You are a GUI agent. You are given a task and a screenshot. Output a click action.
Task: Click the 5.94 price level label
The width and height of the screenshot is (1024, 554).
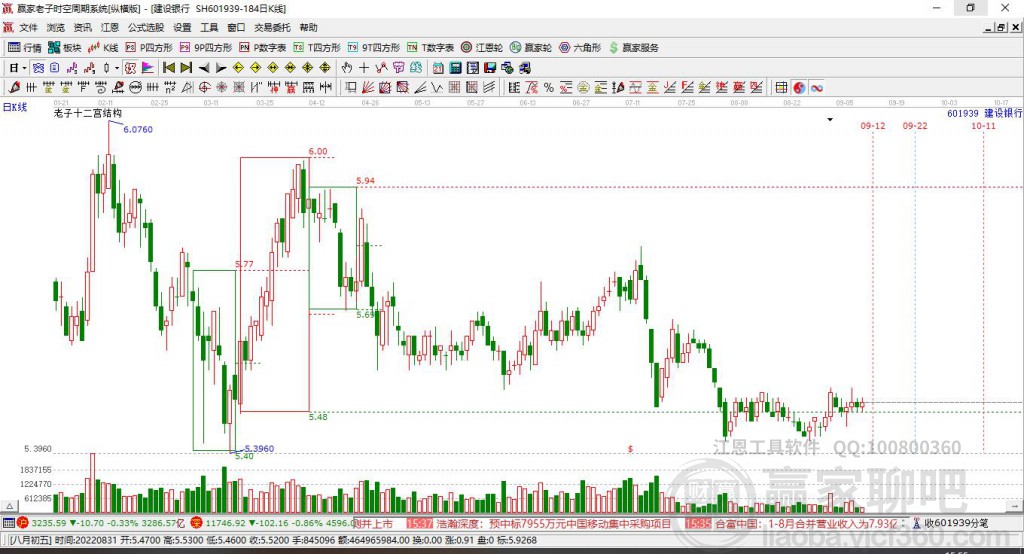pyautogui.click(x=366, y=181)
